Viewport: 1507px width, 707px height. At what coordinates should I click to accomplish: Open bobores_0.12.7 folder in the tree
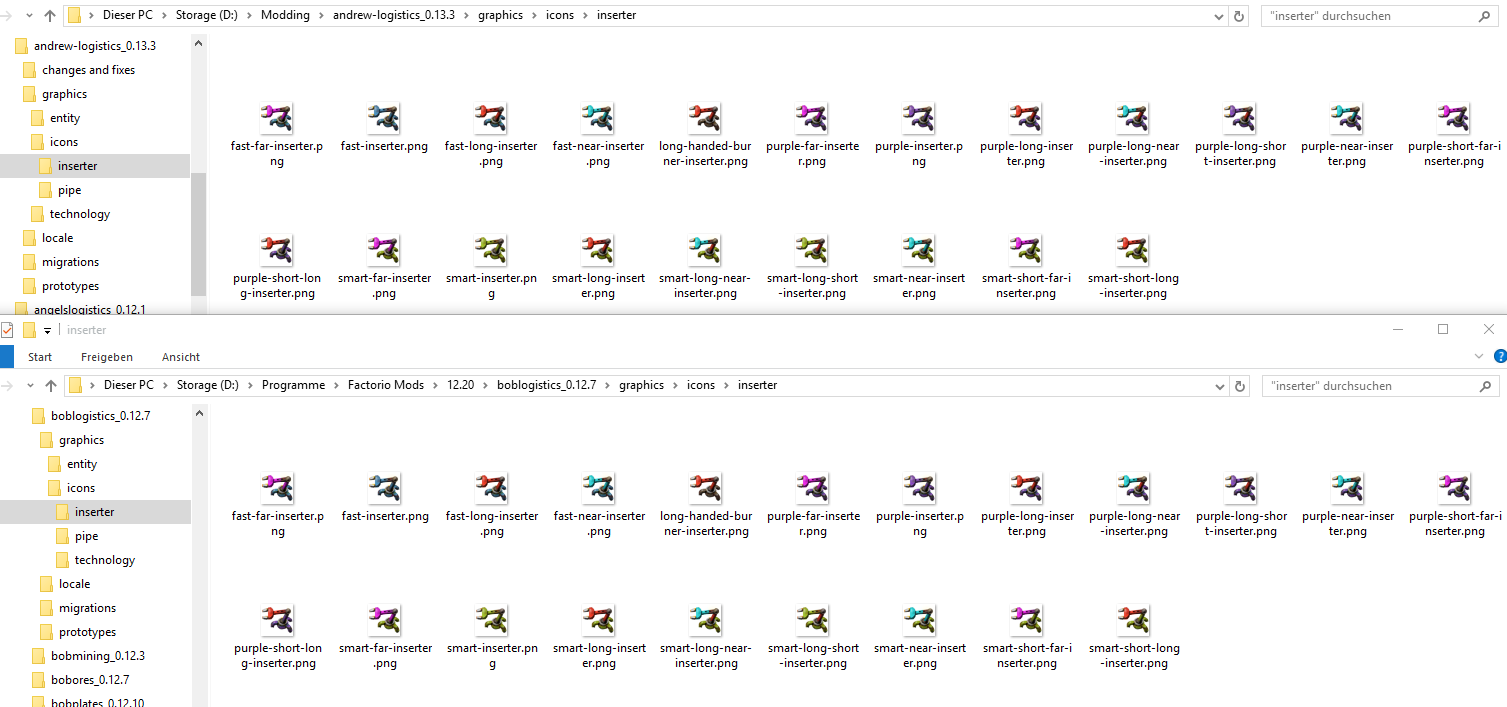tap(90, 680)
